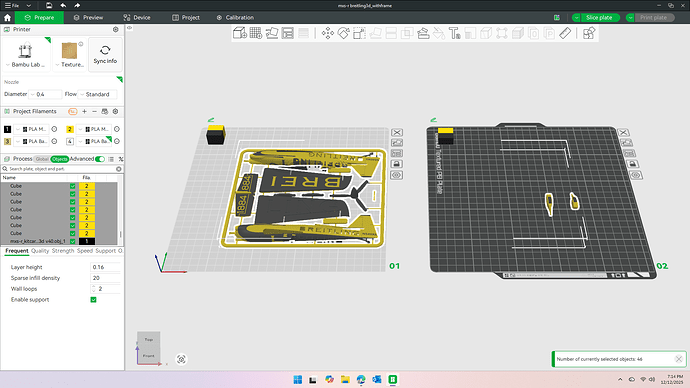Select the Move tool in toolbar
Image resolution: width=690 pixels, height=388 pixels.
coord(327,33)
